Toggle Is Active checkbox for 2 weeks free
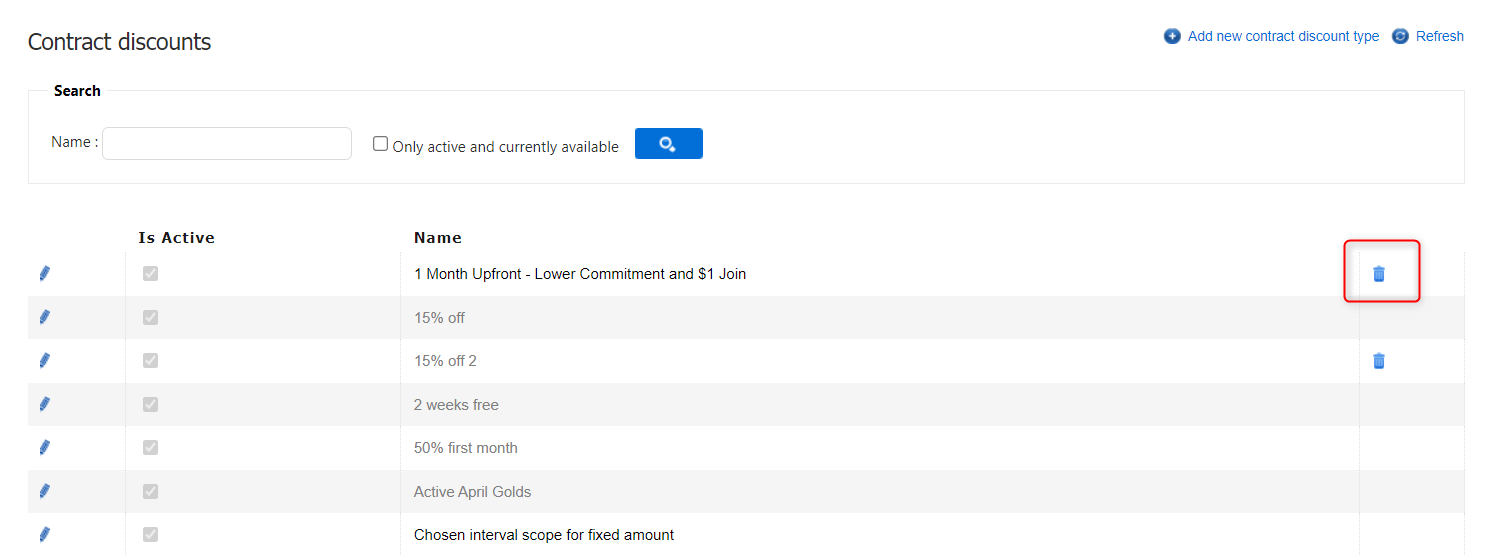 pyautogui.click(x=150, y=404)
